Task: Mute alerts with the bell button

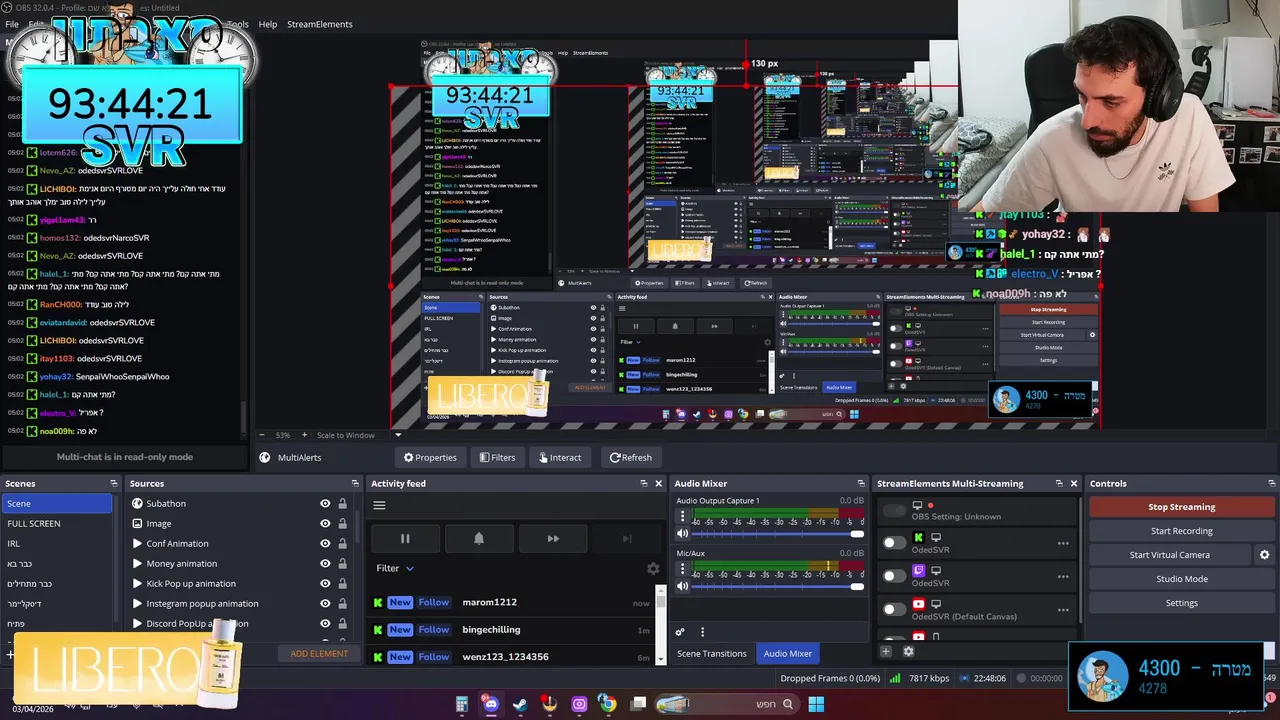Action: (479, 538)
